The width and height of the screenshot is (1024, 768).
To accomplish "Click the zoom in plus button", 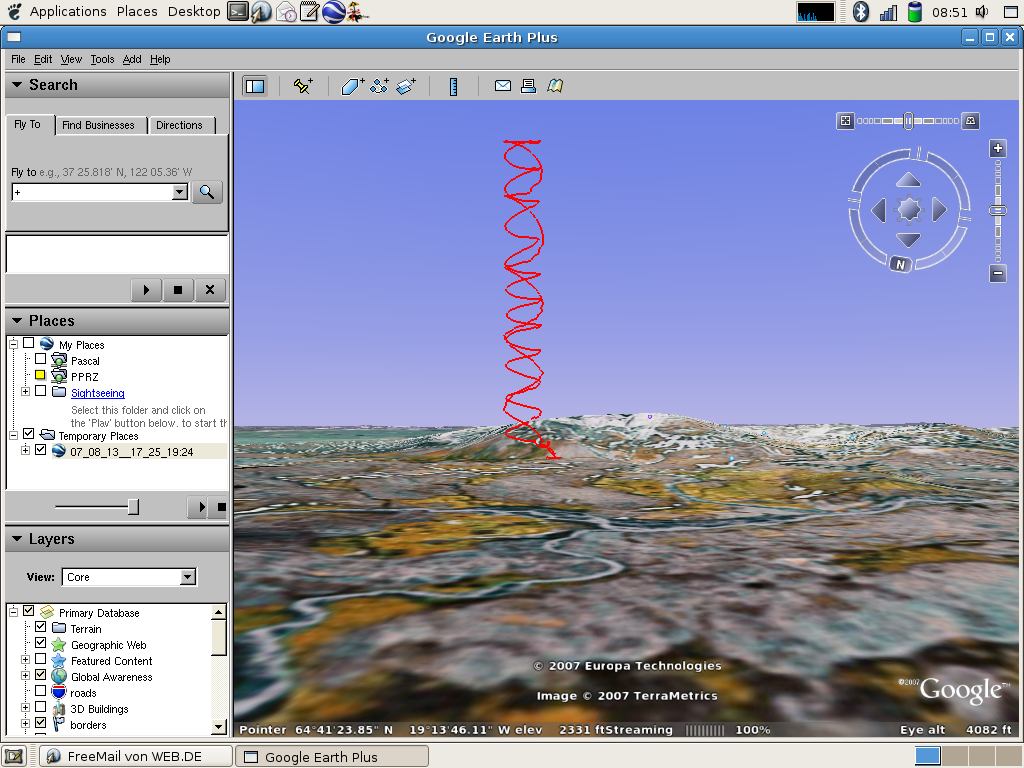I will tap(998, 149).
